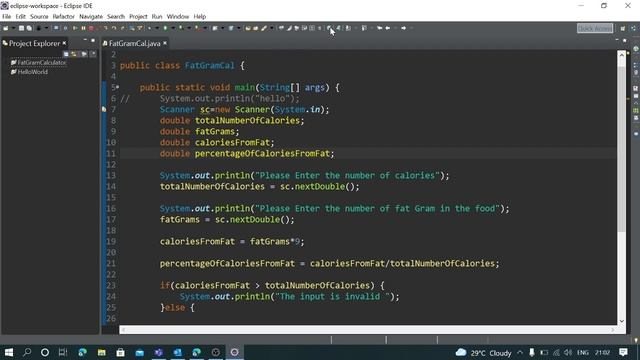Open Task View in the taskbar
640x360 pixels.
point(62,352)
